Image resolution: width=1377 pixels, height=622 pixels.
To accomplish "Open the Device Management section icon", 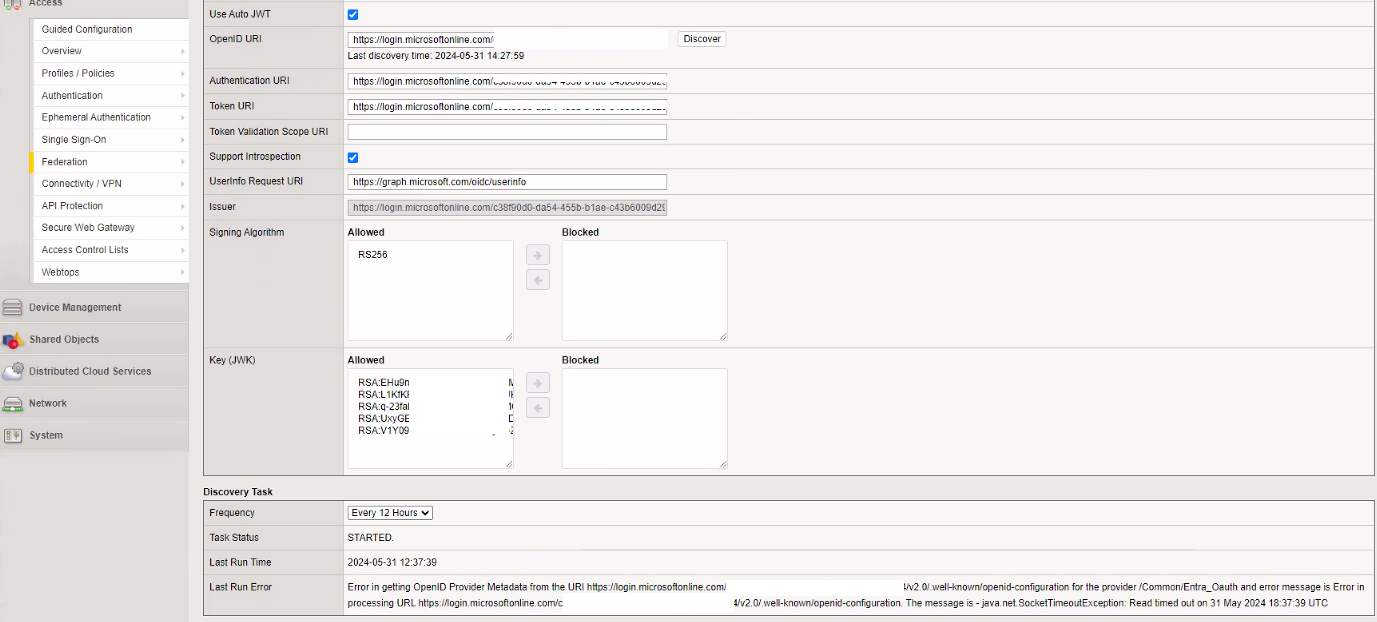I will point(13,308).
